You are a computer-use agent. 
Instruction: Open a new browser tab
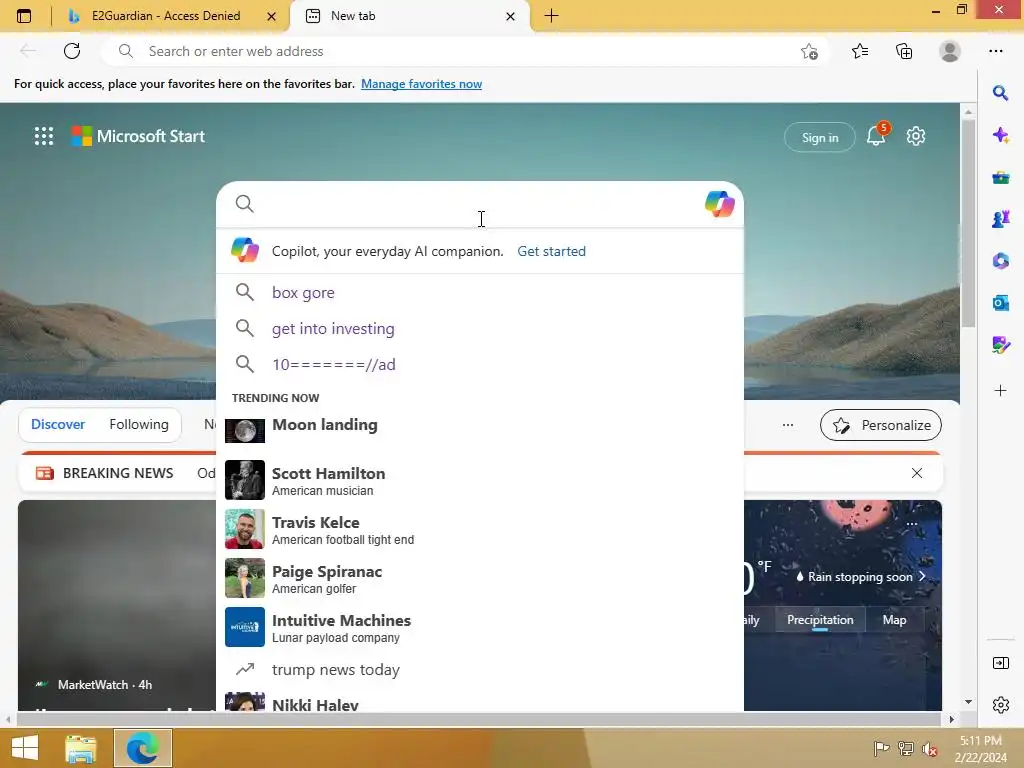(x=551, y=16)
